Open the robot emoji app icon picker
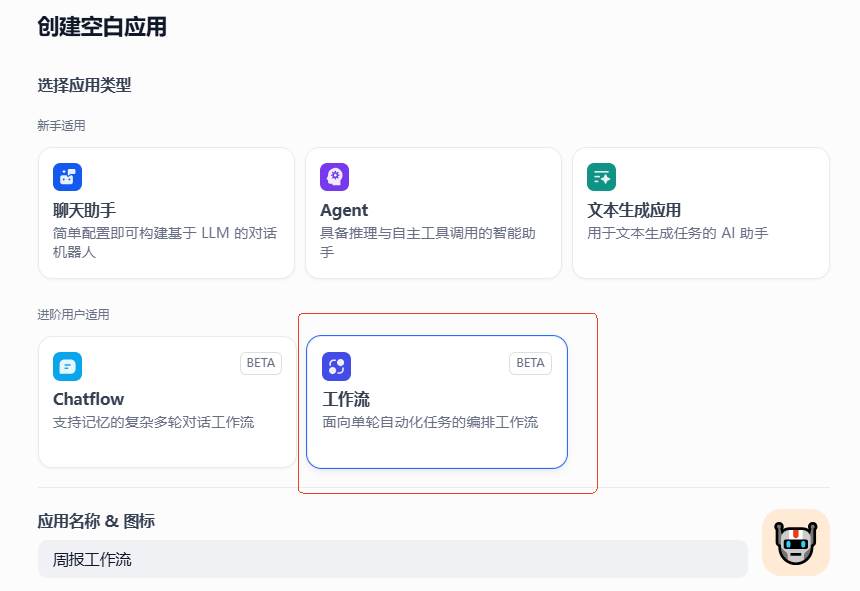This screenshot has width=860, height=591. coord(795,543)
